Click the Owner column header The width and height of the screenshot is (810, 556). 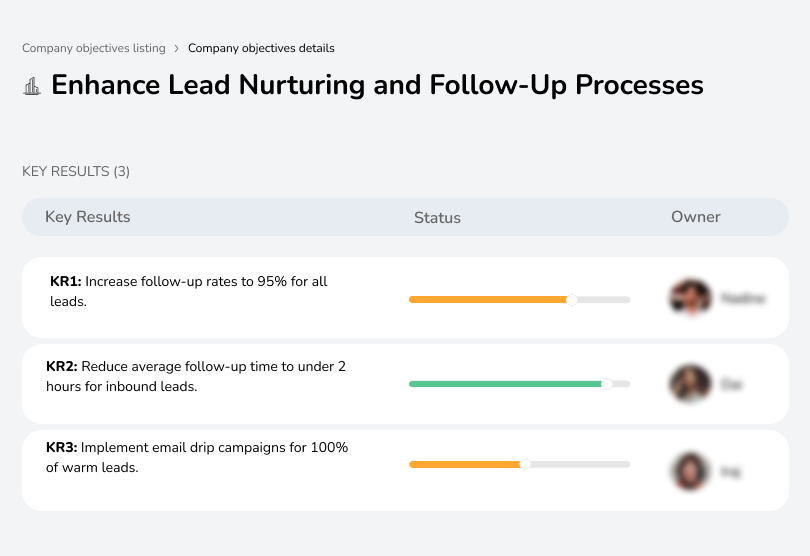click(x=695, y=217)
